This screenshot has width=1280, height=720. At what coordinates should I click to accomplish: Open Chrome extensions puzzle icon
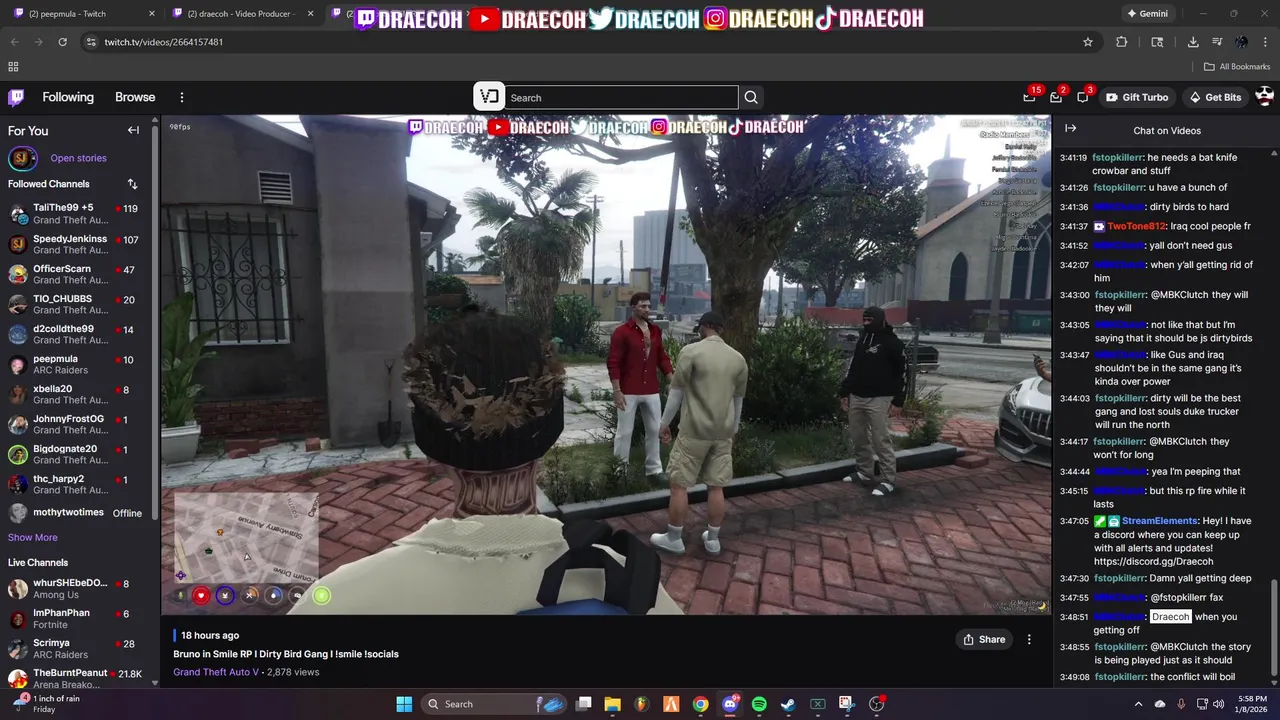[1121, 42]
